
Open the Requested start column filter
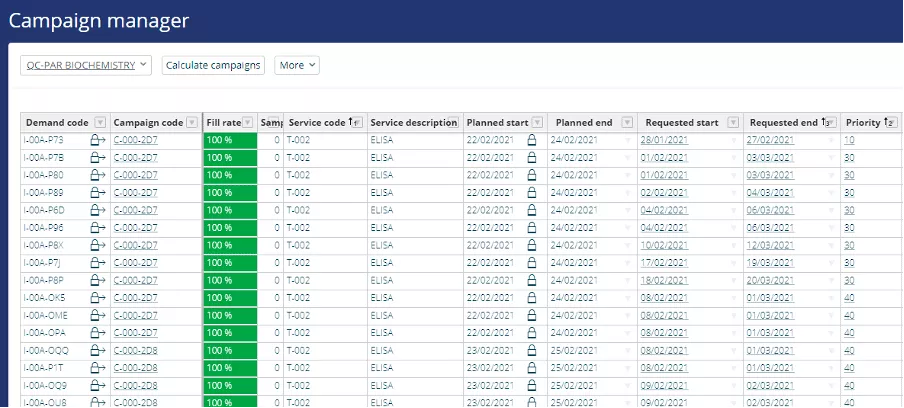733,123
